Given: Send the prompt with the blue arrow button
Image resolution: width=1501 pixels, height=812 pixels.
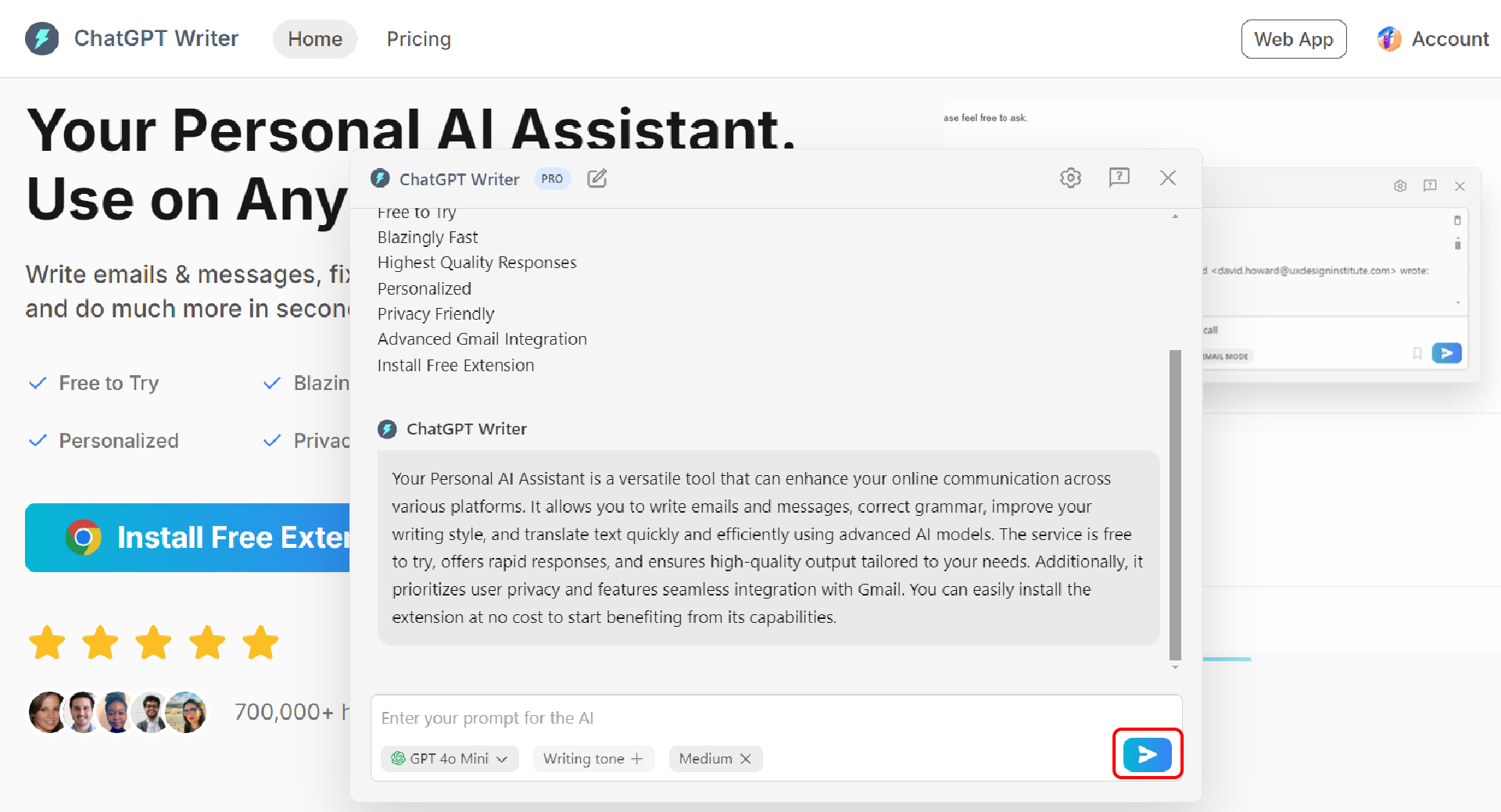Looking at the screenshot, I should [1147, 754].
